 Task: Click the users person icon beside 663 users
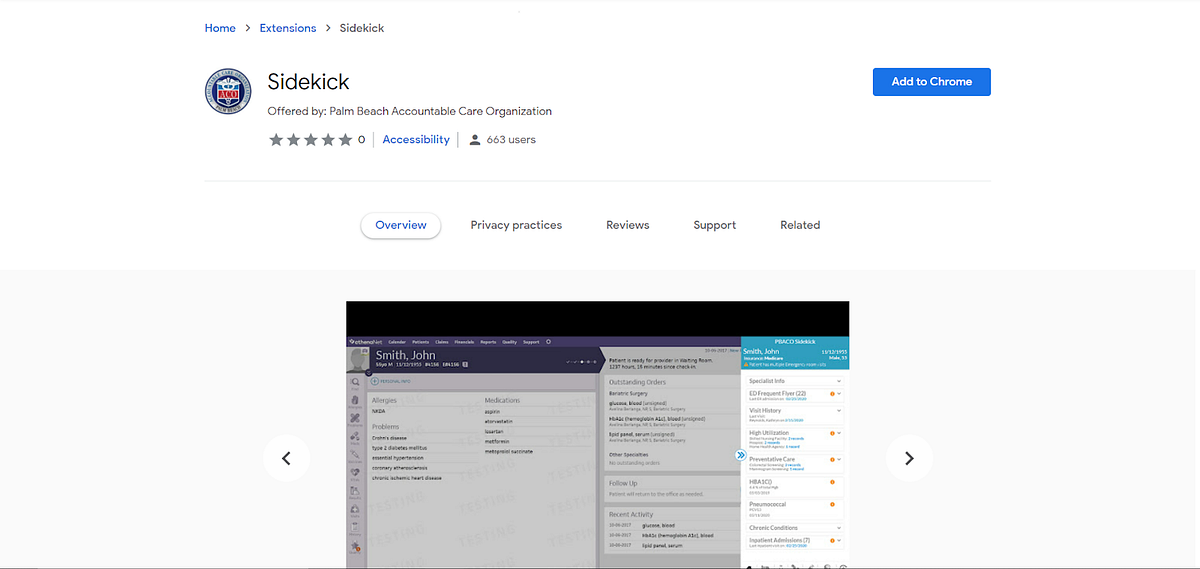coord(475,140)
